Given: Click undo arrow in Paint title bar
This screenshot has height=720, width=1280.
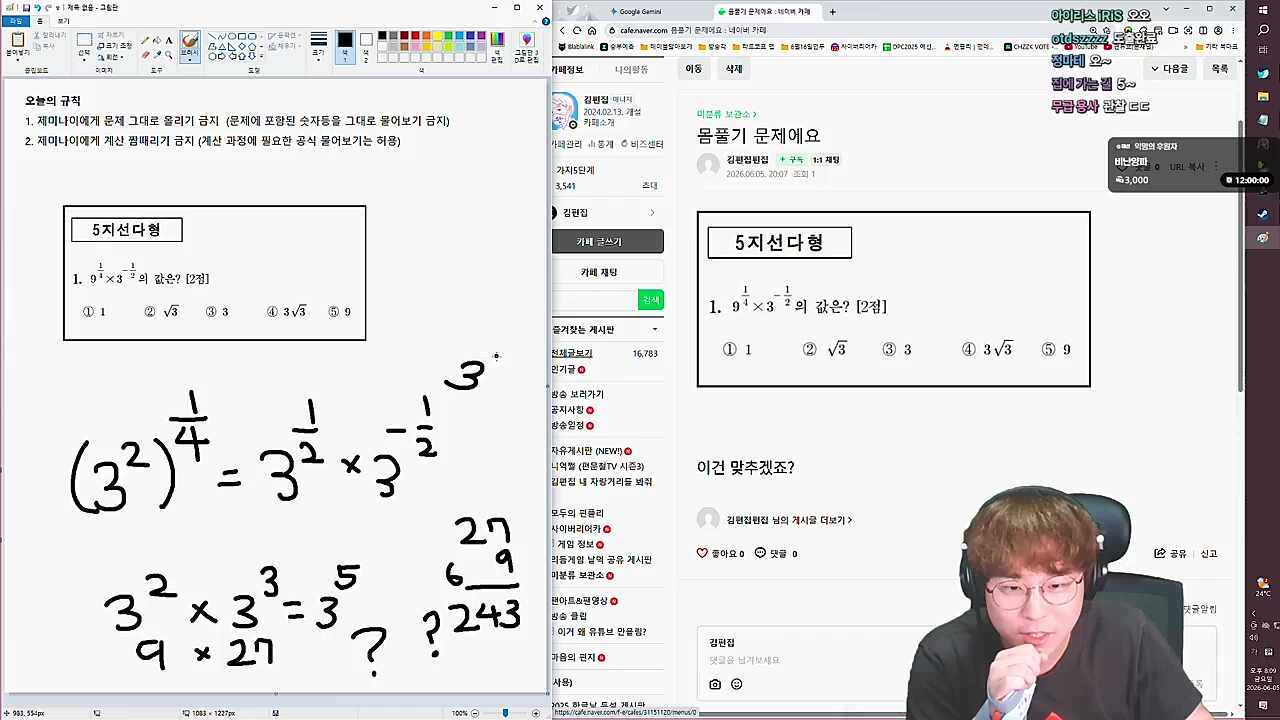Looking at the screenshot, I should [x=37, y=7].
